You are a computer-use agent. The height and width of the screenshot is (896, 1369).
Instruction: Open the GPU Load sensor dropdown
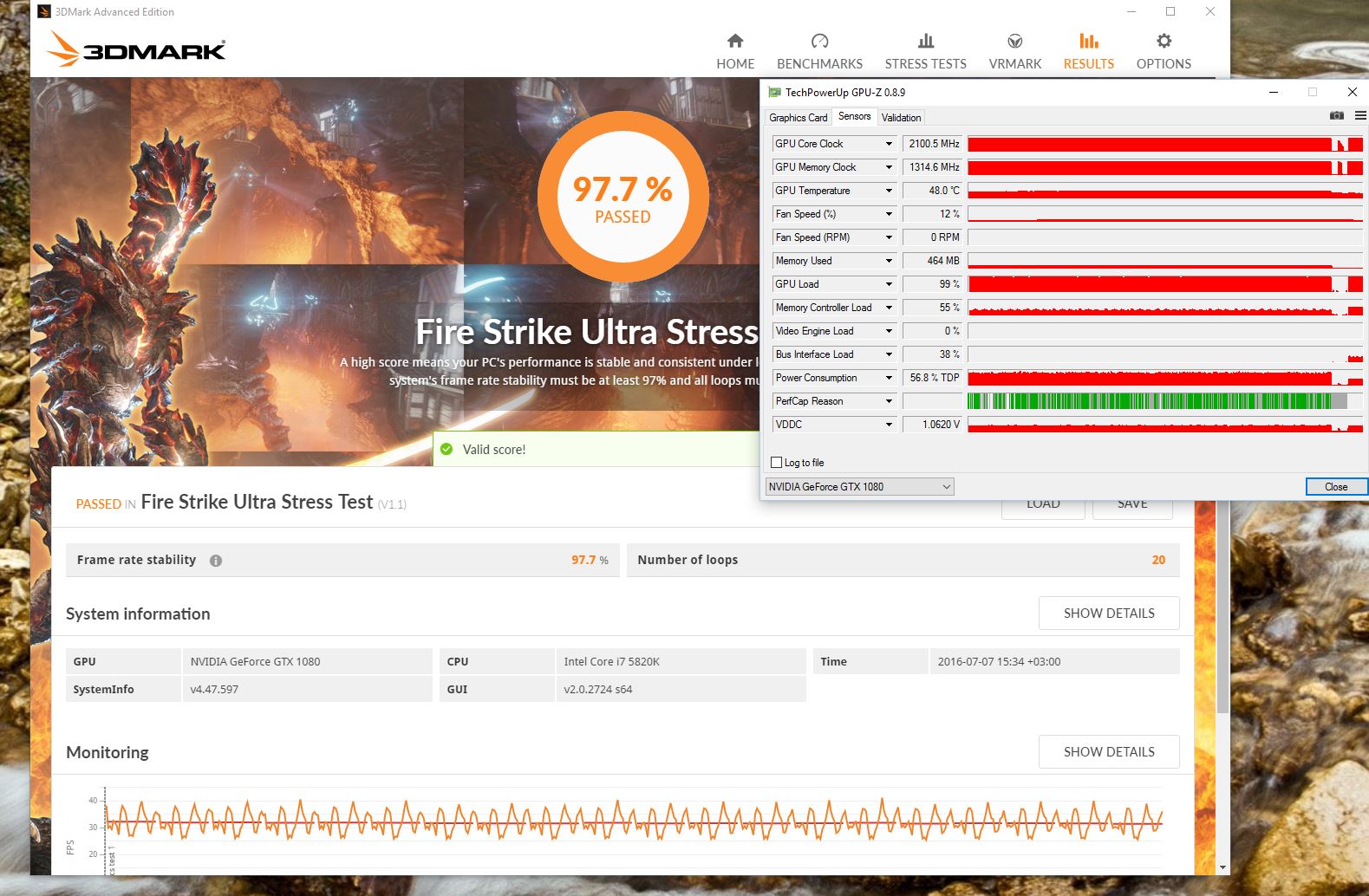pyautogui.click(x=889, y=284)
